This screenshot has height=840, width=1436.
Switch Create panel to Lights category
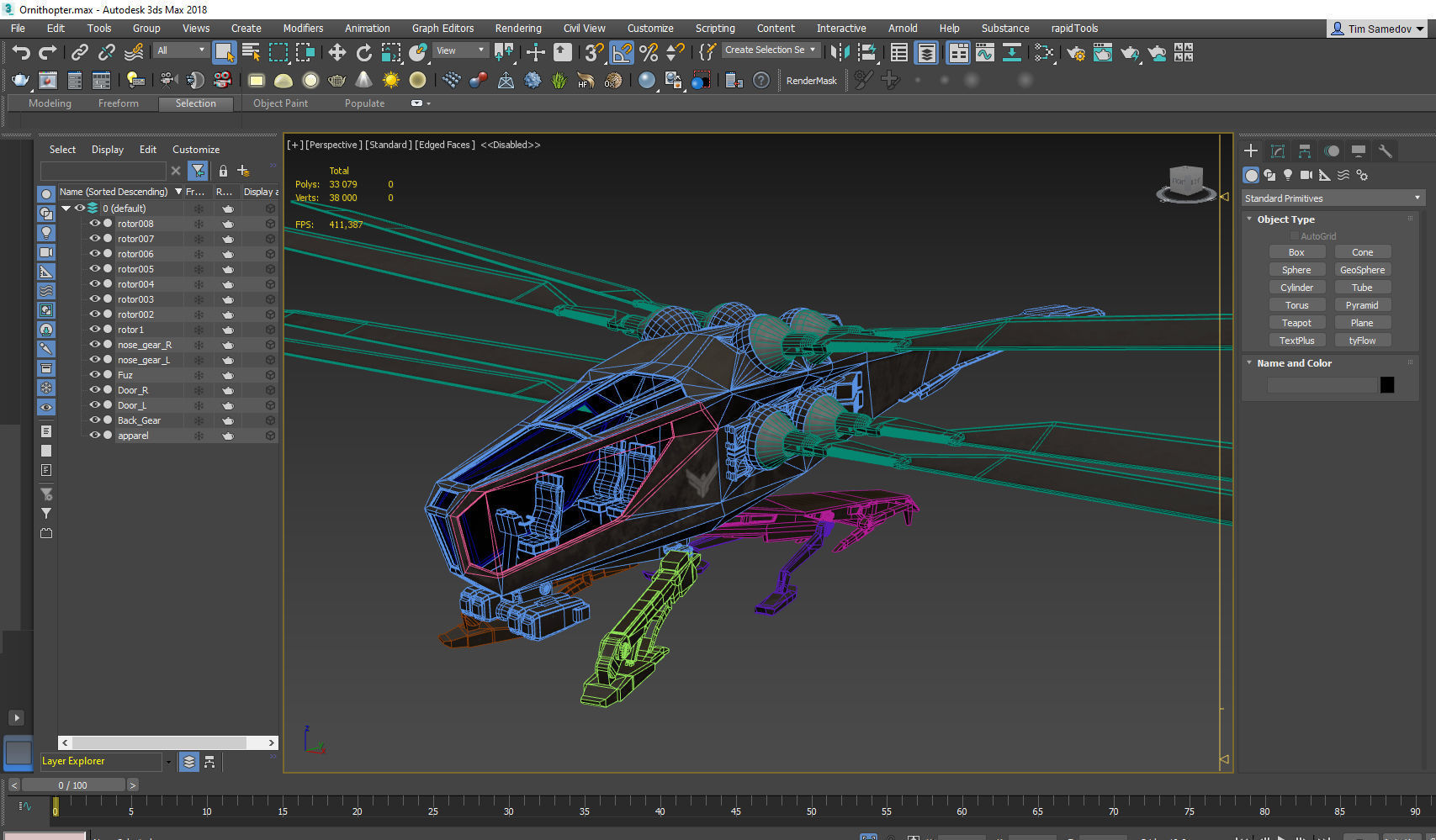click(x=1288, y=175)
